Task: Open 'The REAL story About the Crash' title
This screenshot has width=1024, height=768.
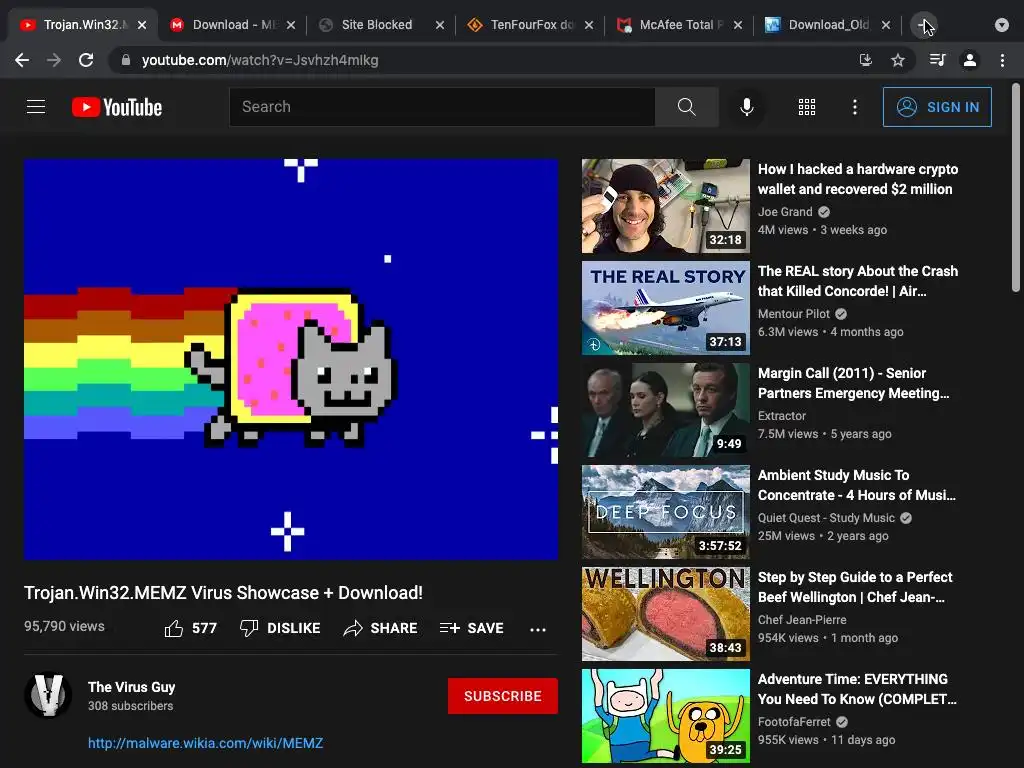Action: [x=857, y=281]
